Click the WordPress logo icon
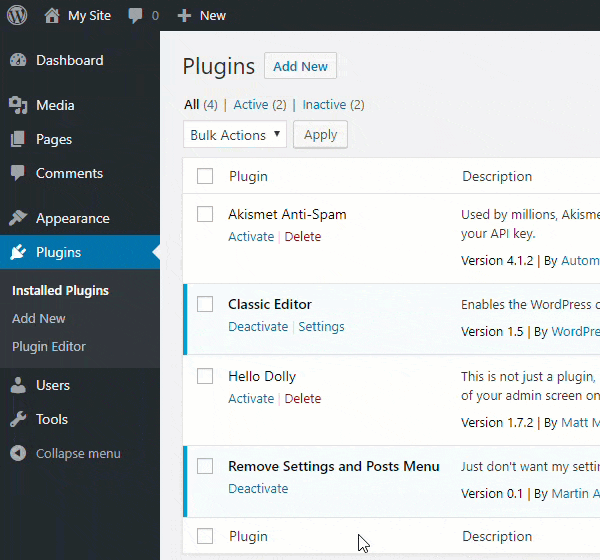This screenshot has height=560, width=600. (x=17, y=15)
